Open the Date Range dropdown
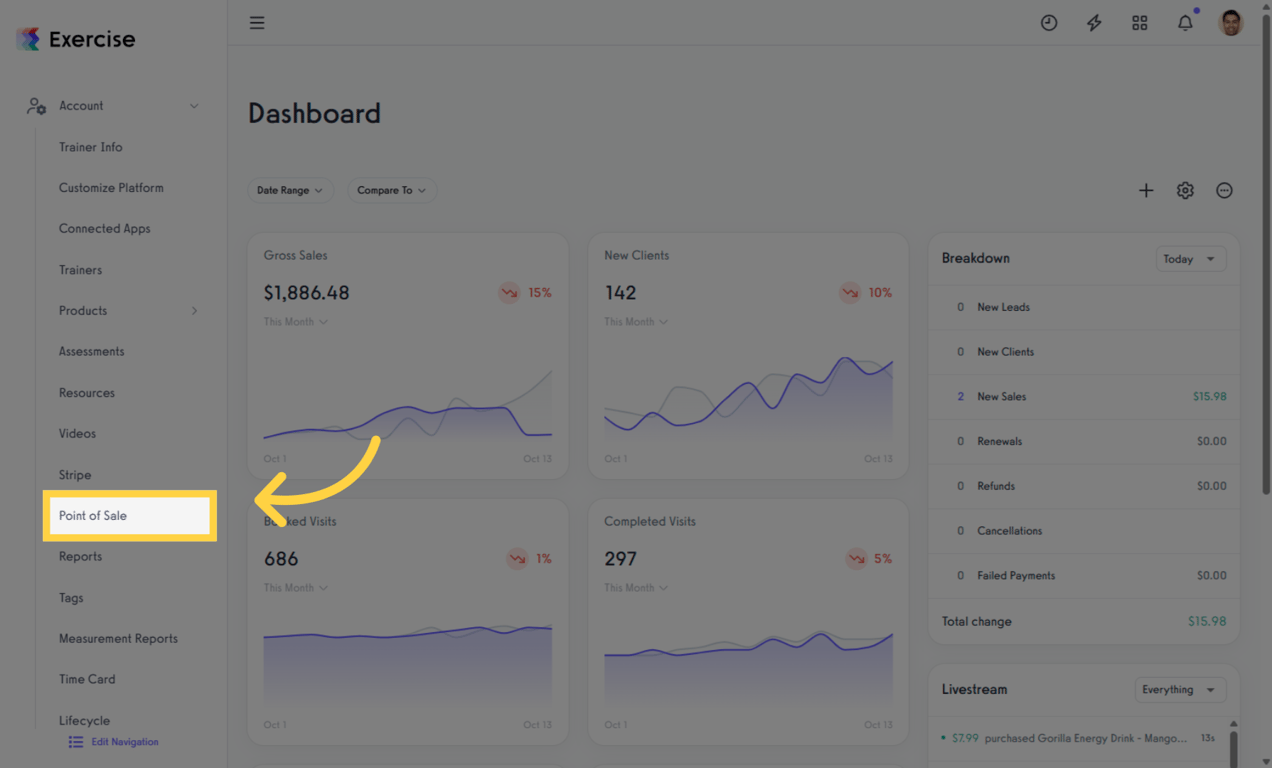This screenshot has height=768, width=1272. click(x=290, y=190)
